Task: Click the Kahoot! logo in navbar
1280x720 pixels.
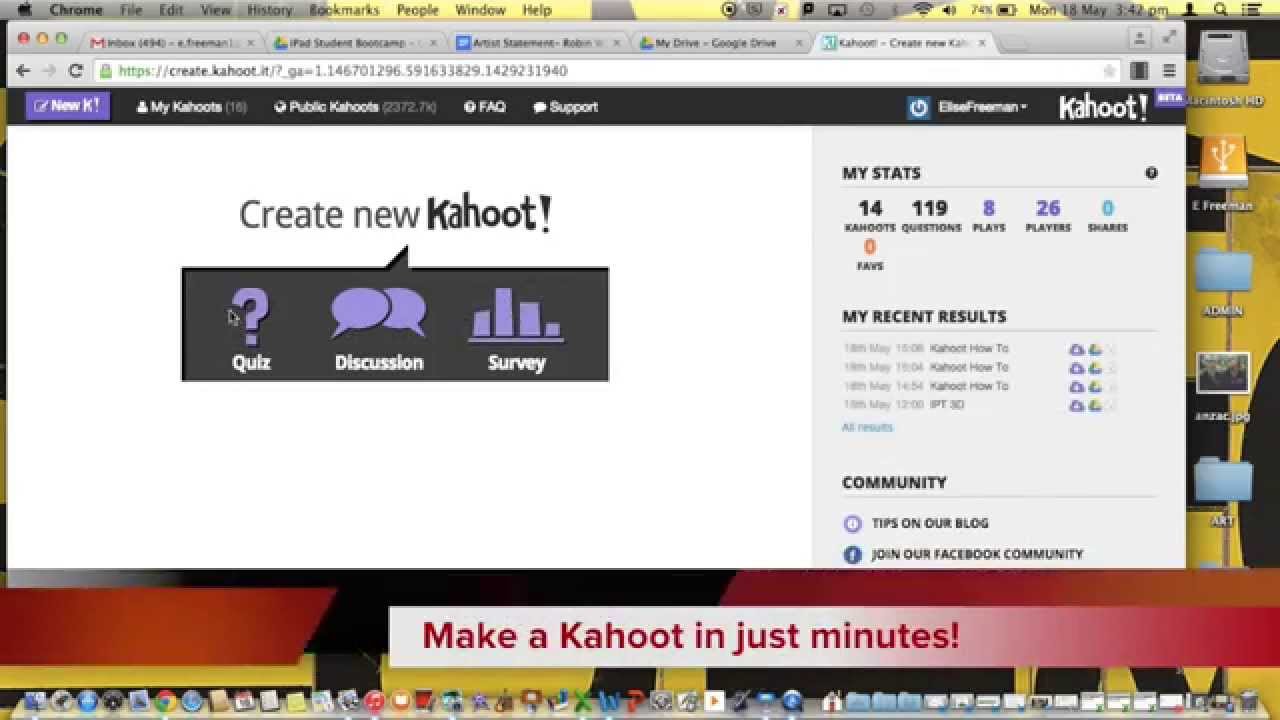Action: click(x=1103, y=107)
